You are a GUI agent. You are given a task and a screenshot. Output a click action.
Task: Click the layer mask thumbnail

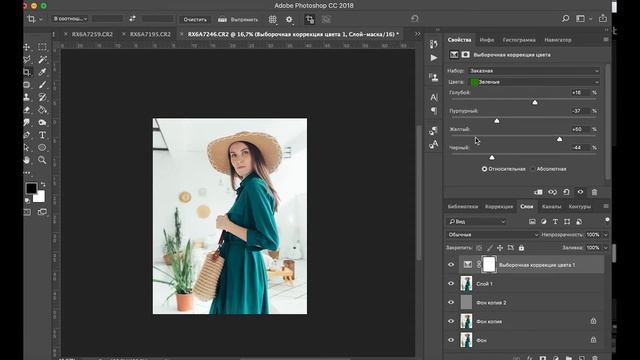point(489,264)
